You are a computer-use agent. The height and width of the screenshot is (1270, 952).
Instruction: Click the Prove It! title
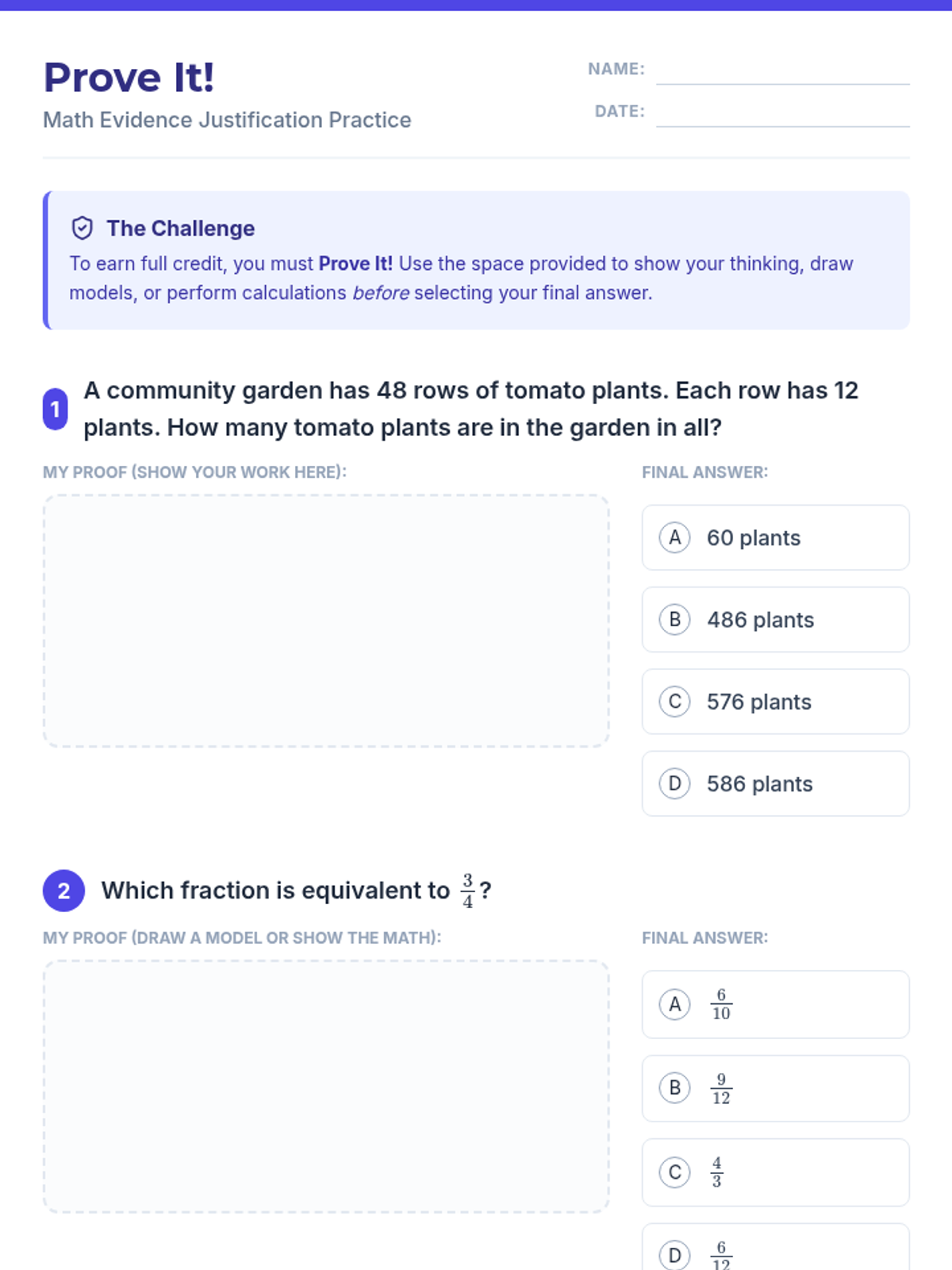pos(129,78)
